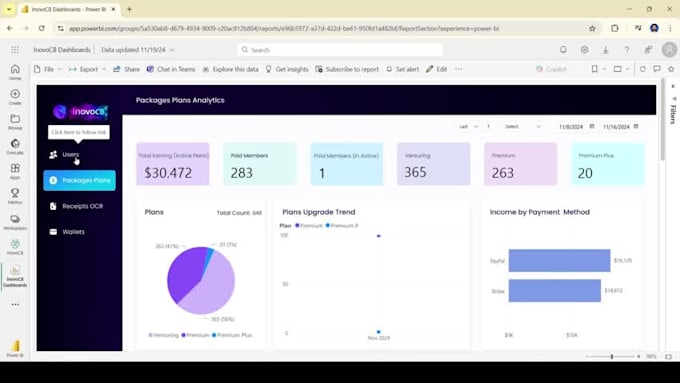Click Set alert
This screenshot has width=680, height=383.
click(x=402, y=69)
